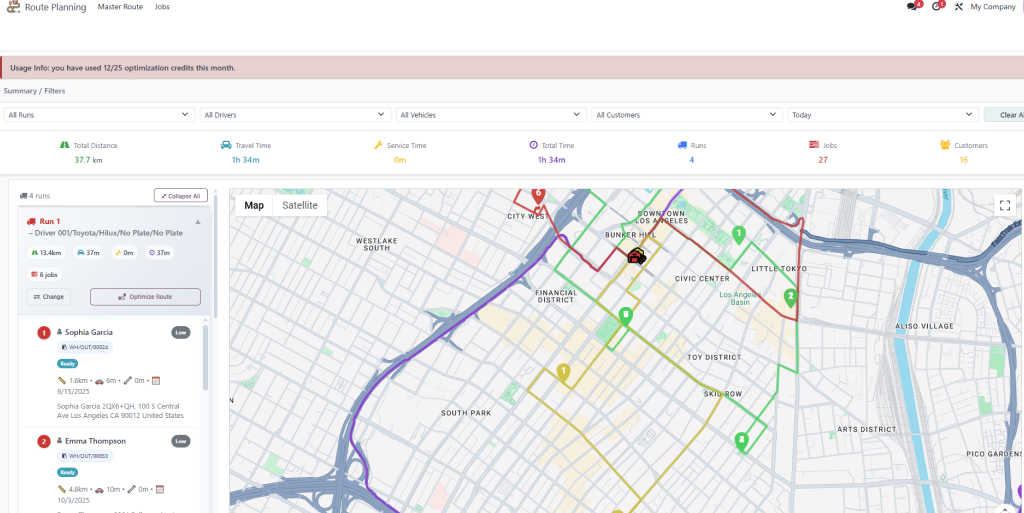Open the All Runs dropdown
1024x513 pixels.
[98, 115]
